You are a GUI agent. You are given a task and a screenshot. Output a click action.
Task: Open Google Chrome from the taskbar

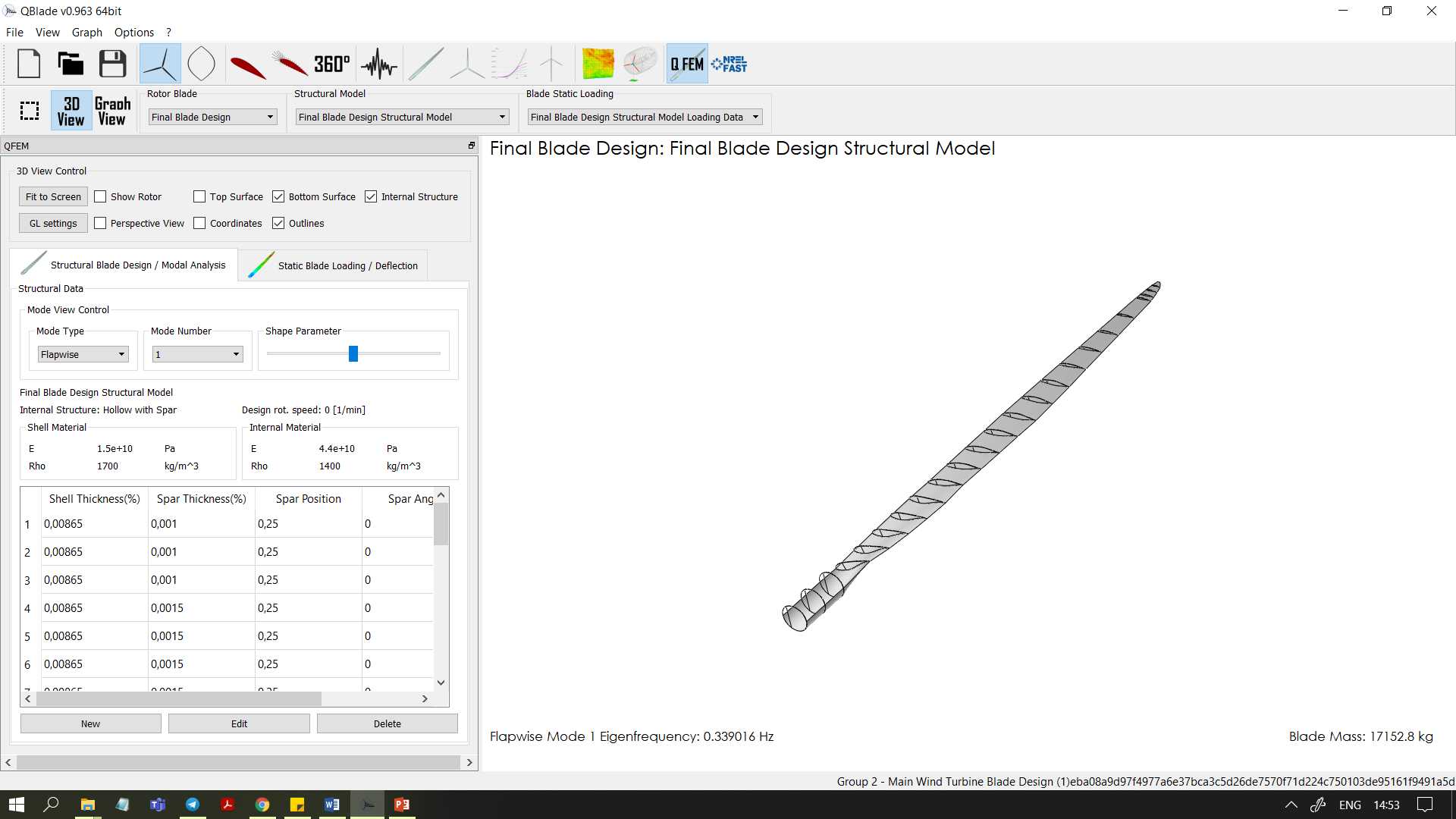click(262, 805)
